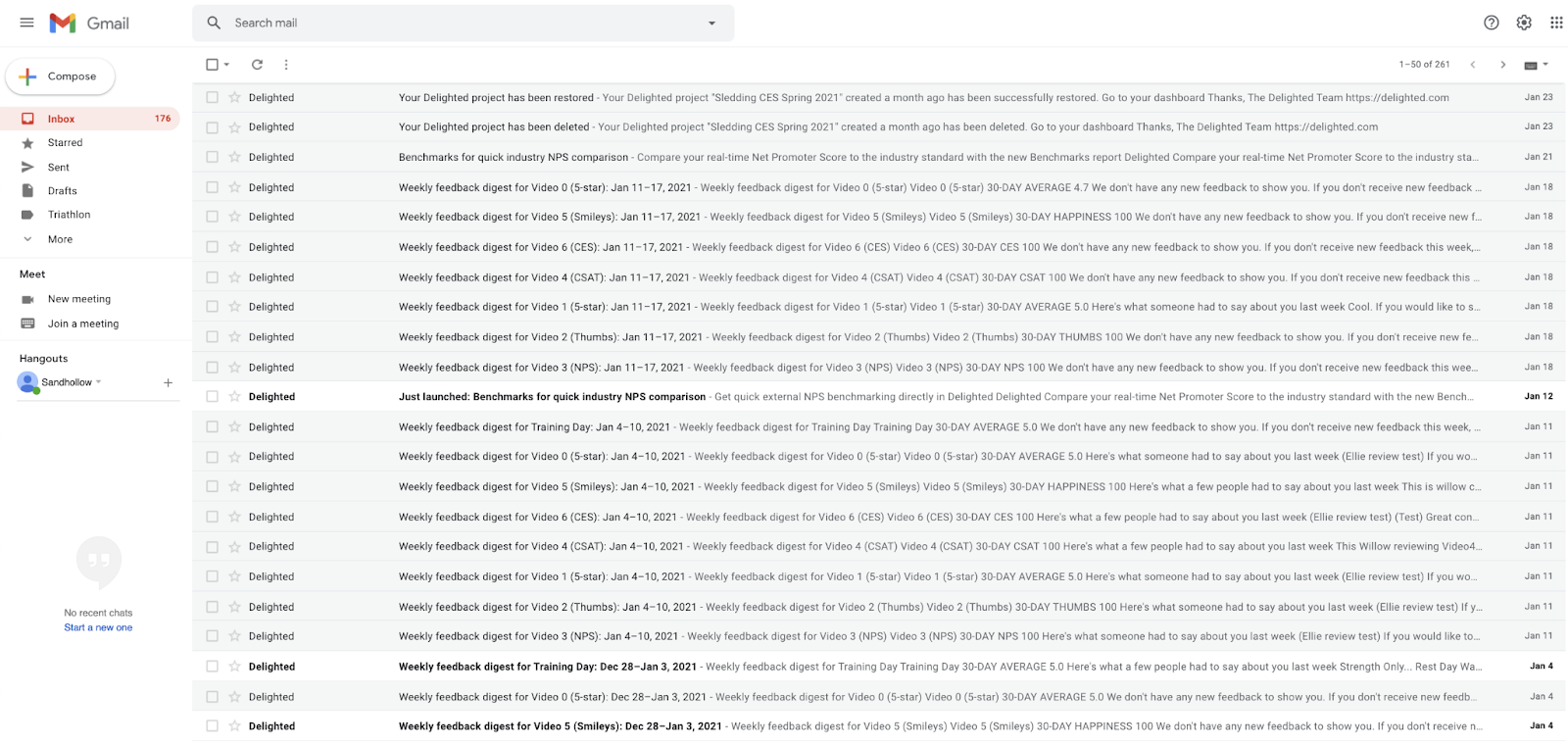The height and width of the screenshot is (747, 1568).
Task: Check the Video 2 (Thumbs) Jan 4–10 email
Action: [x=212, y=606]
